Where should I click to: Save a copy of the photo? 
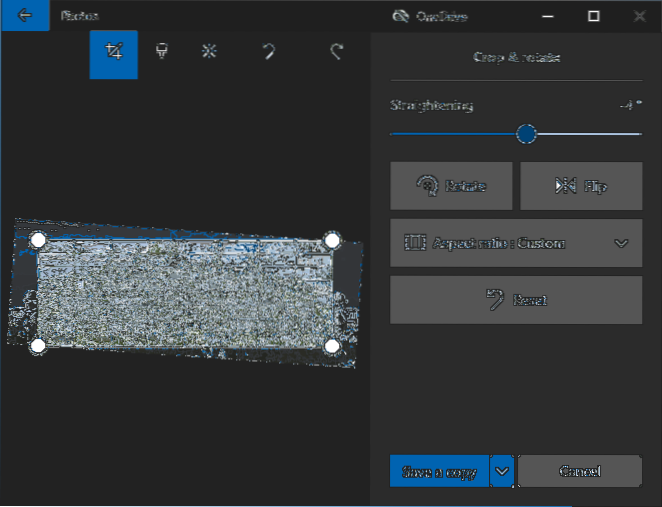click(x=439, y=471)
